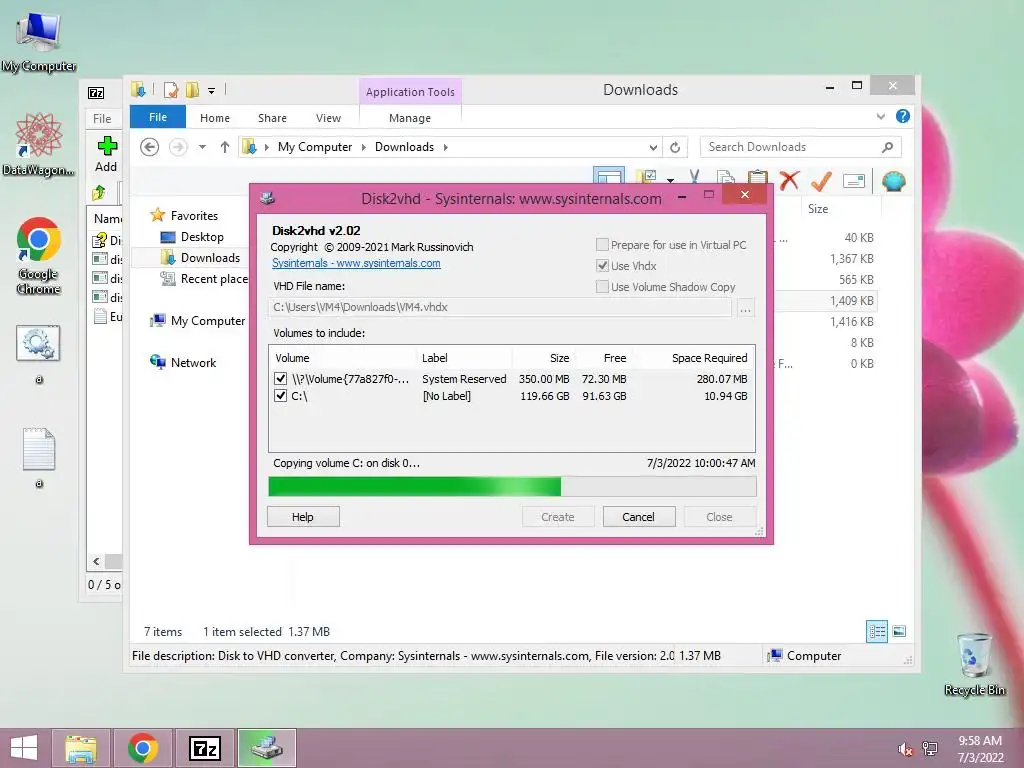Image resolution: width=1024 pixels, height=768 pixels.
Task: Cancel the Disk2vhd copy operation
Action: pos(639,517)
